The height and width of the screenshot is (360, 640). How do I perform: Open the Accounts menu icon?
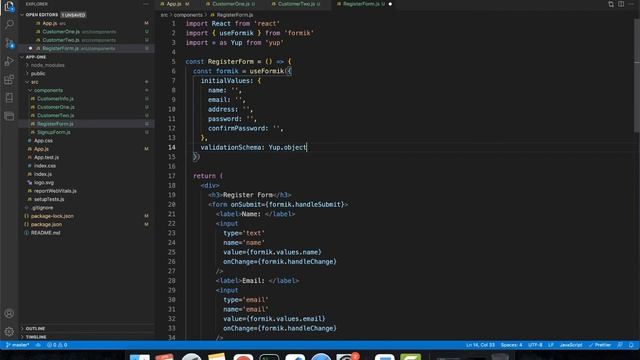tap(9, 313)
